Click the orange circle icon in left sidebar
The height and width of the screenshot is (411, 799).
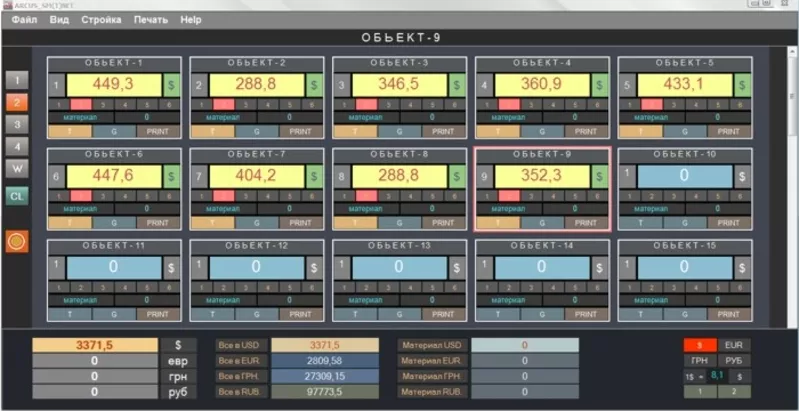pos(17,241)
